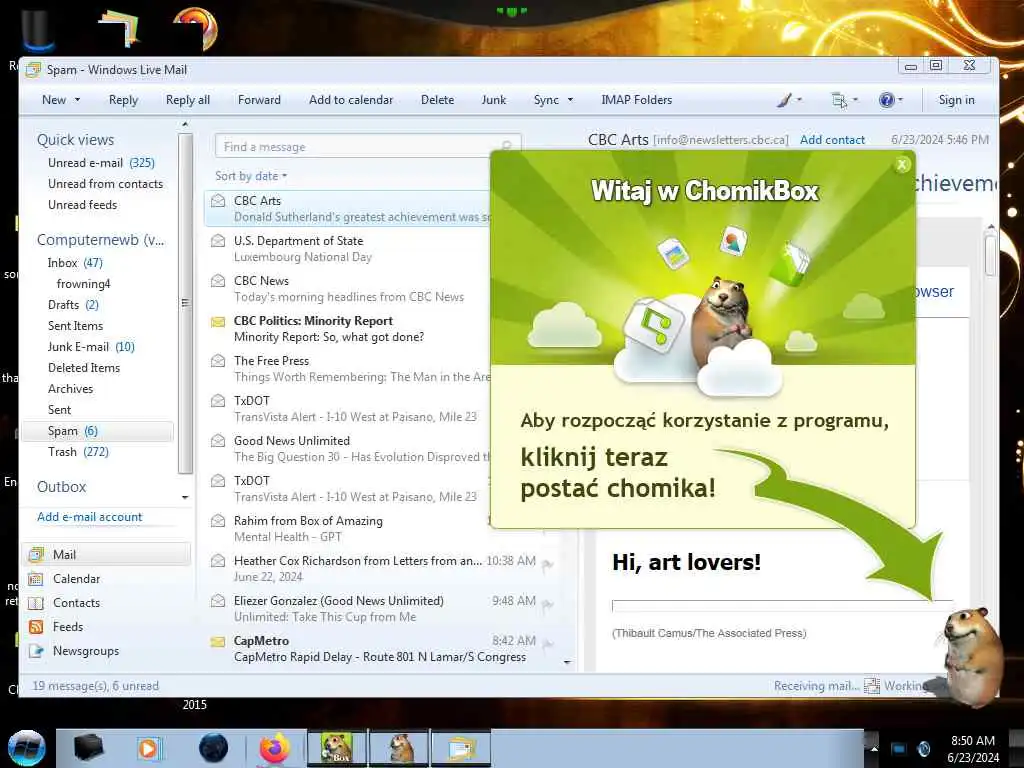Switch to Calendar section
This screenshot has height=768, width=1024.
[x=76, y=579]
